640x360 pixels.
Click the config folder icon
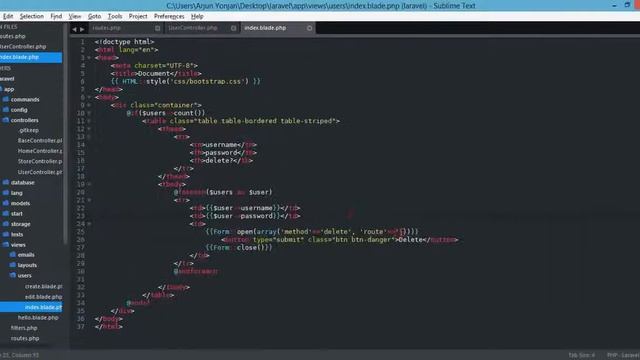pyautogui.click(x=6, y=110)
